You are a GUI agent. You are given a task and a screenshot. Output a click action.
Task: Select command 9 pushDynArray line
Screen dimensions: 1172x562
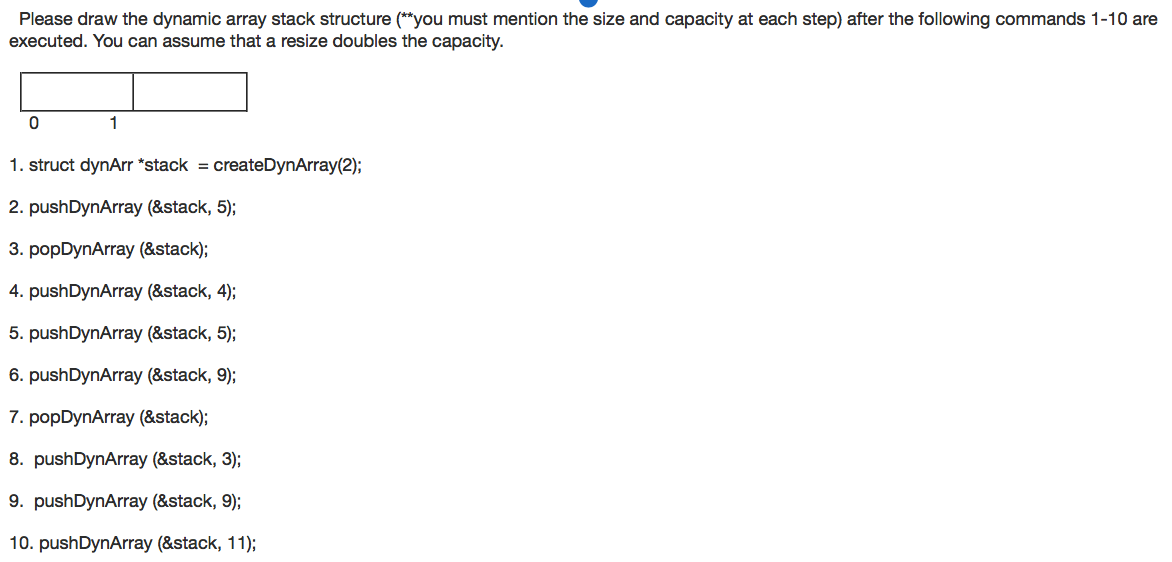[125, 501]
